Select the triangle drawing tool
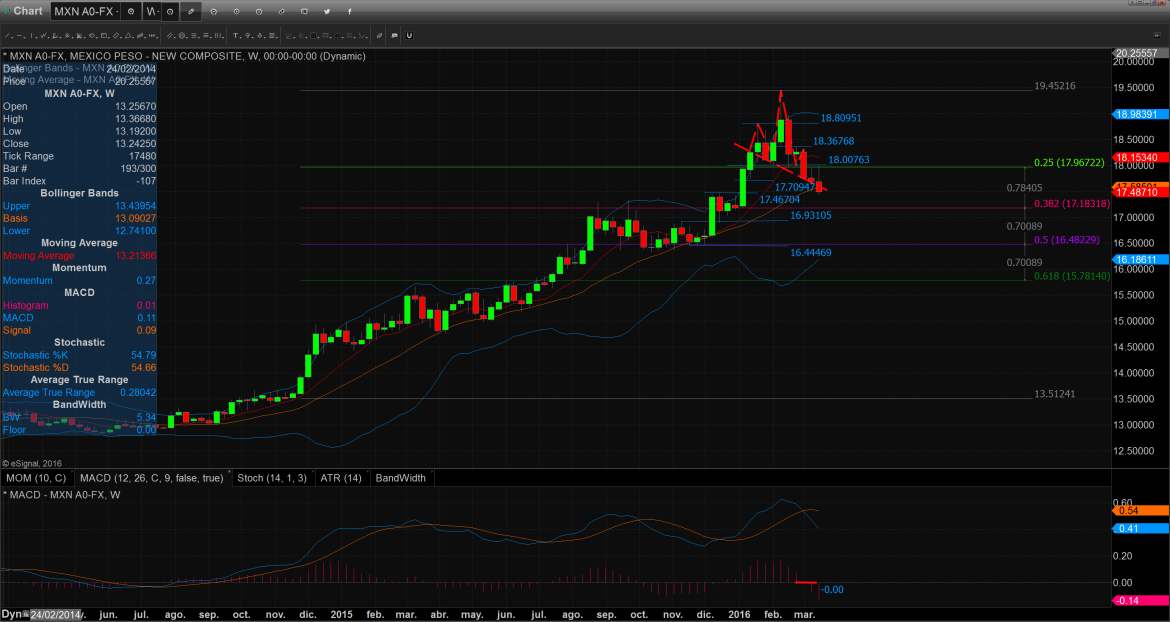The width and height of the screenshot is (1170, 622). point(128,35)
